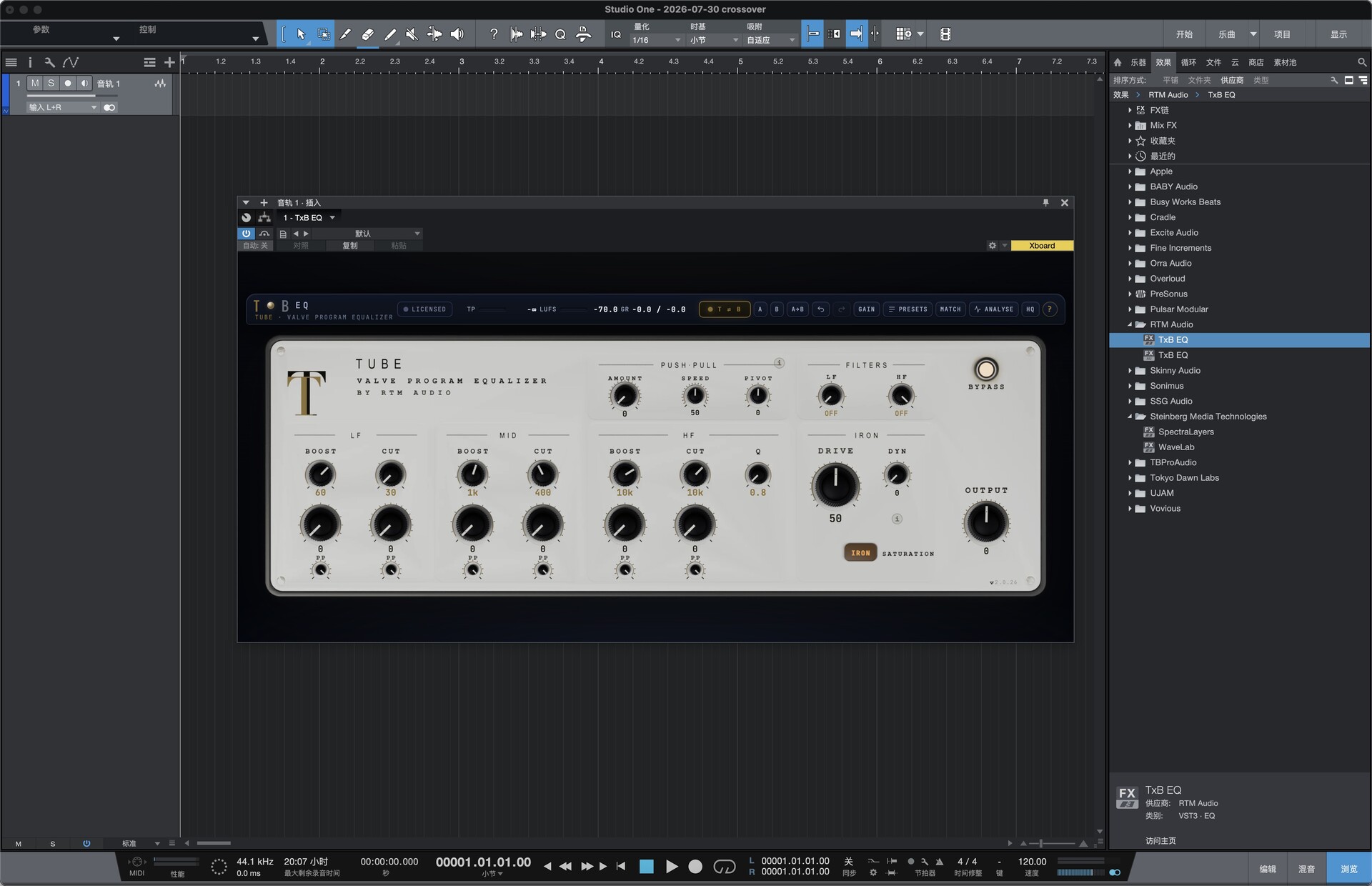Go to browser home icon
The height and width of the screenshot is (886, 1372).
click(1118, 62)
